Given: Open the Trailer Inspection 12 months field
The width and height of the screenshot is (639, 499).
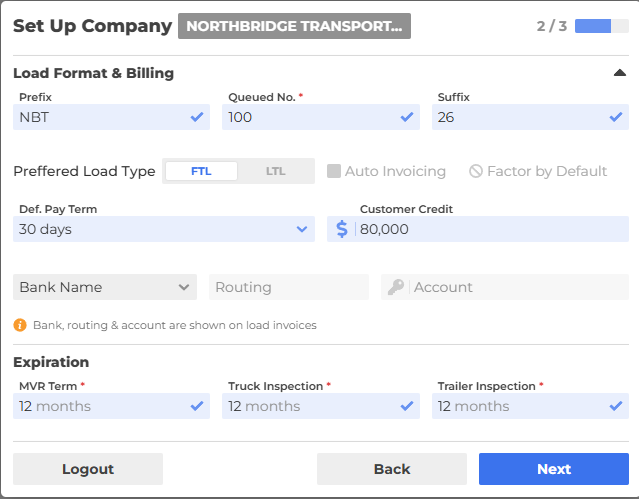Looking at the screenshot, I should click(530, 406).
